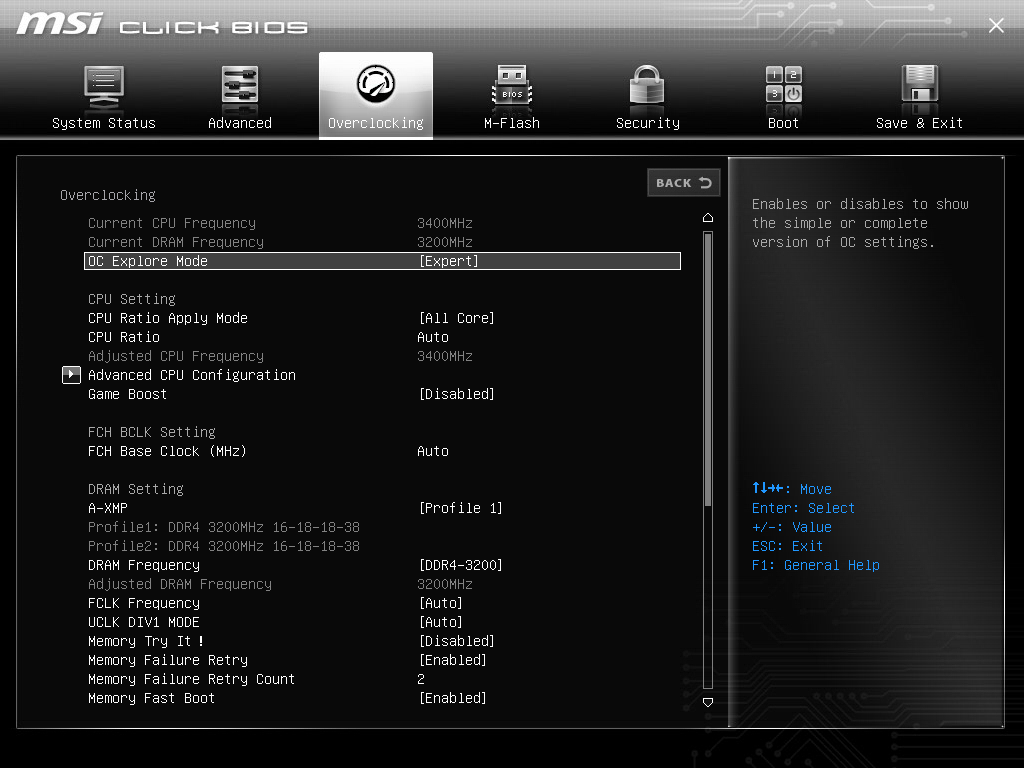The height and width of the screenshot is (768, 1024).
Task: Open the Security padlock icon
Action: (x=647, y=86)
